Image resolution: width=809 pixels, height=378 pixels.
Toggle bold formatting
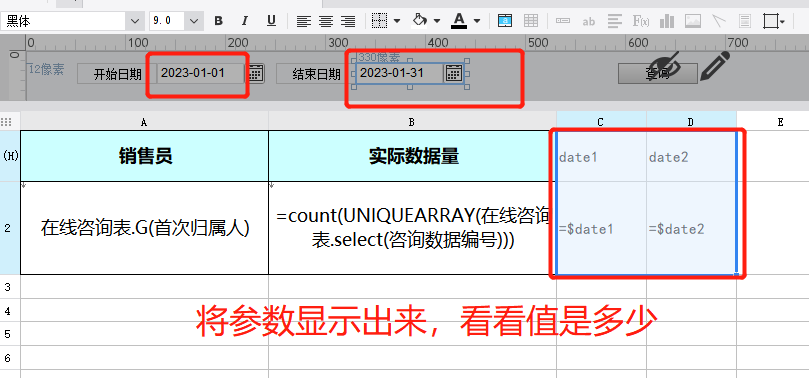pyautogui.click(x=219, y=21)
